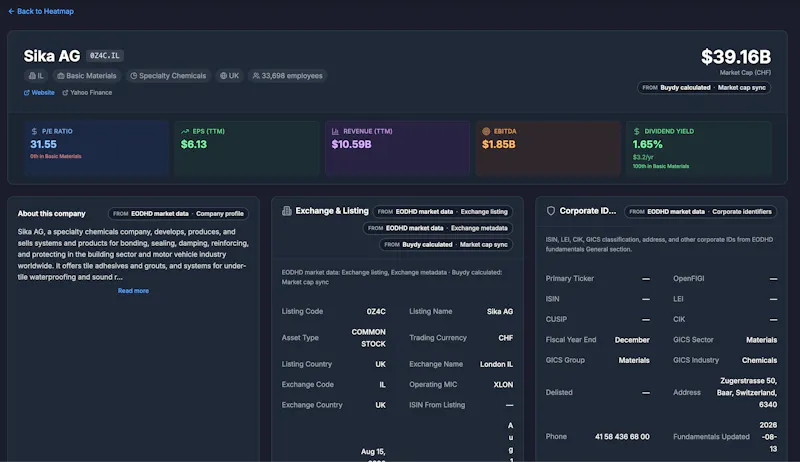This screenshot has width=800, height=462.
Task: Click the 0Z4C.IL ticker badge
Action: pos(105,56)
